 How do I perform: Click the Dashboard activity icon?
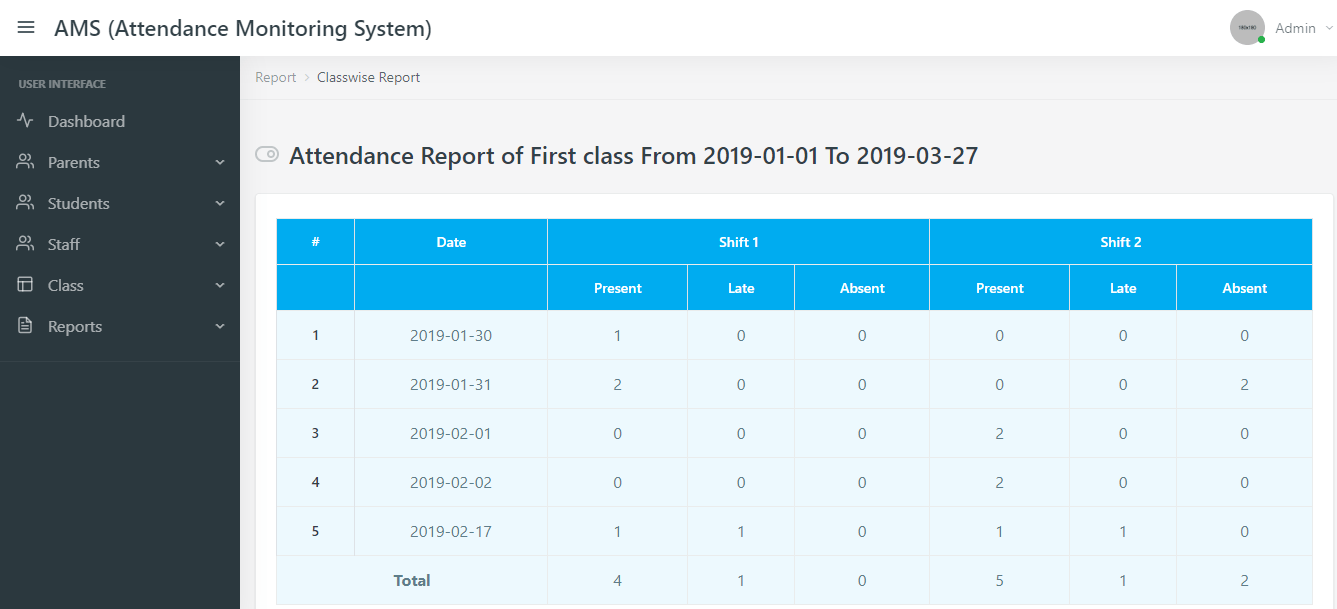click(25, 120)
